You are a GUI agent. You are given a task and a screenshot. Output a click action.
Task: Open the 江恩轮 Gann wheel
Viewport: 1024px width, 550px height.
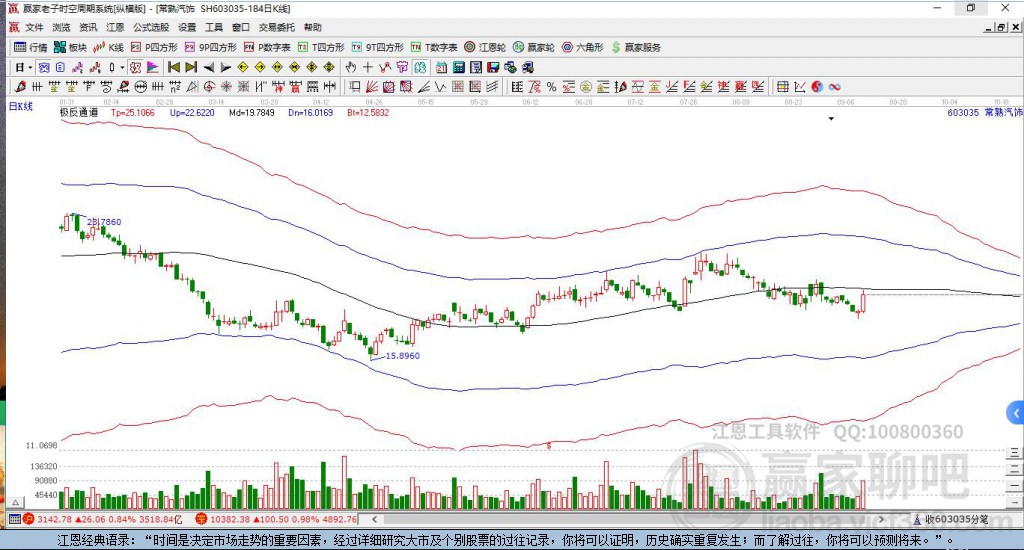485,47
